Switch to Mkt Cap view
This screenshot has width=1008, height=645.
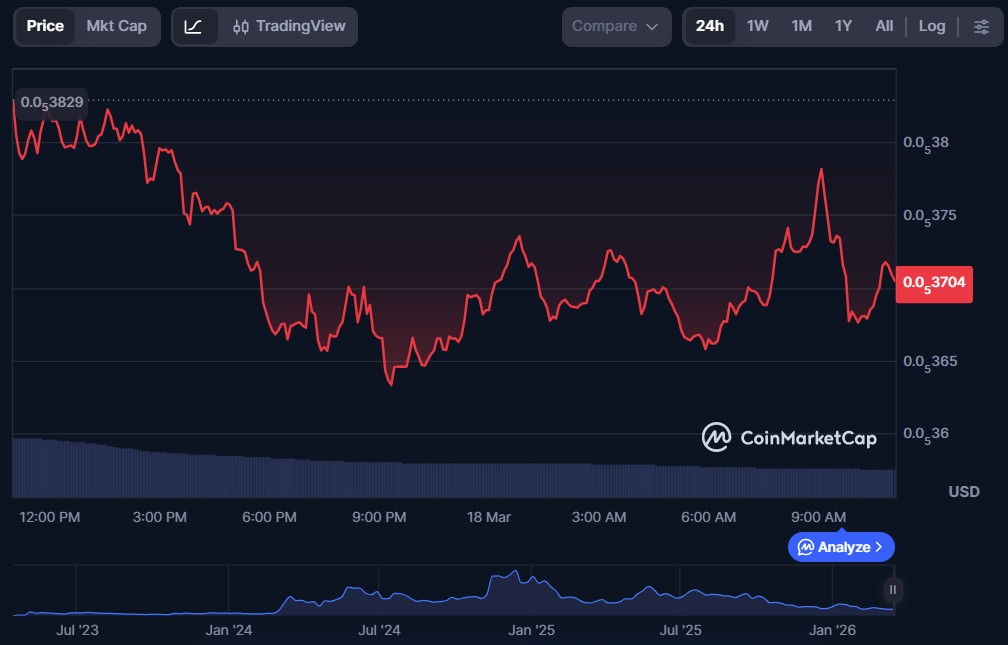point(116,26)
